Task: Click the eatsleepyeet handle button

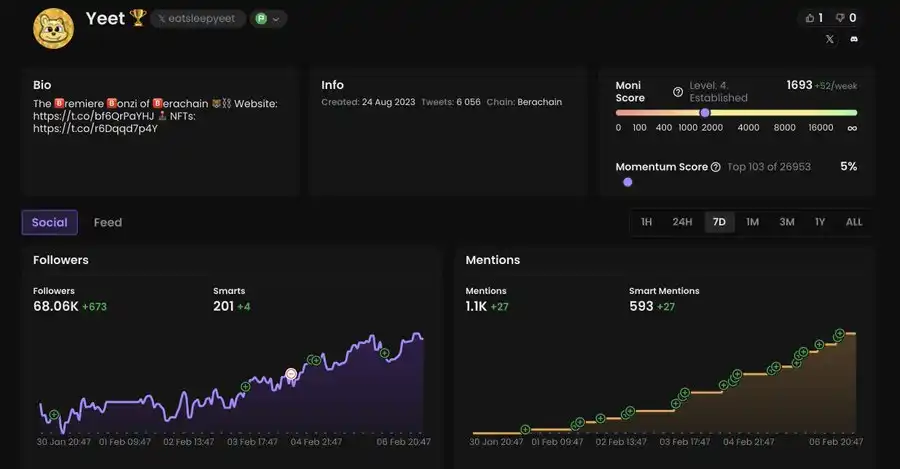Action: click(x=199, y=19)
